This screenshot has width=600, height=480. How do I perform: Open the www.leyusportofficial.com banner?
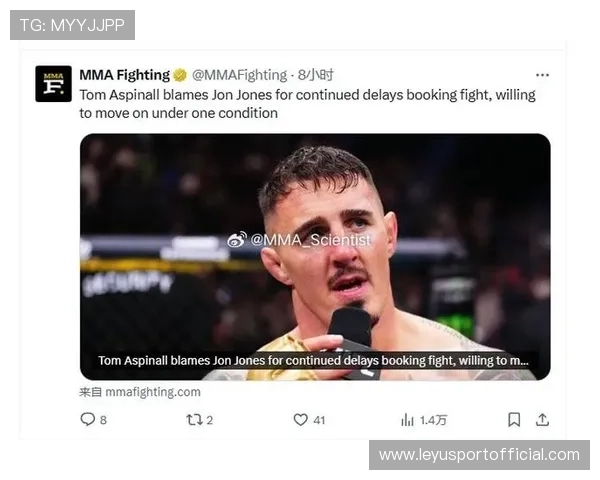pyautogui.click(x=479, y=455)
